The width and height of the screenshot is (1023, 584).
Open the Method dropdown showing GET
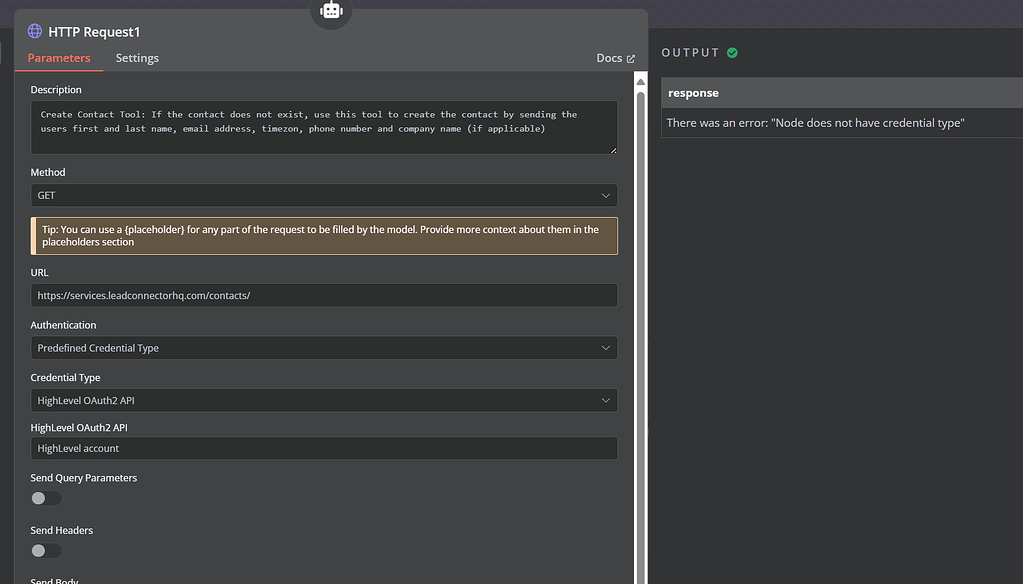323,195
